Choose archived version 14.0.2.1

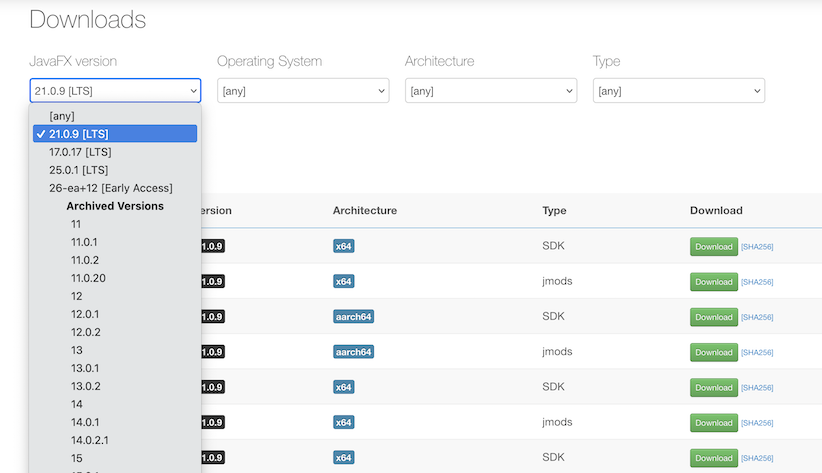pyautogui.click(x=90, y=440)
